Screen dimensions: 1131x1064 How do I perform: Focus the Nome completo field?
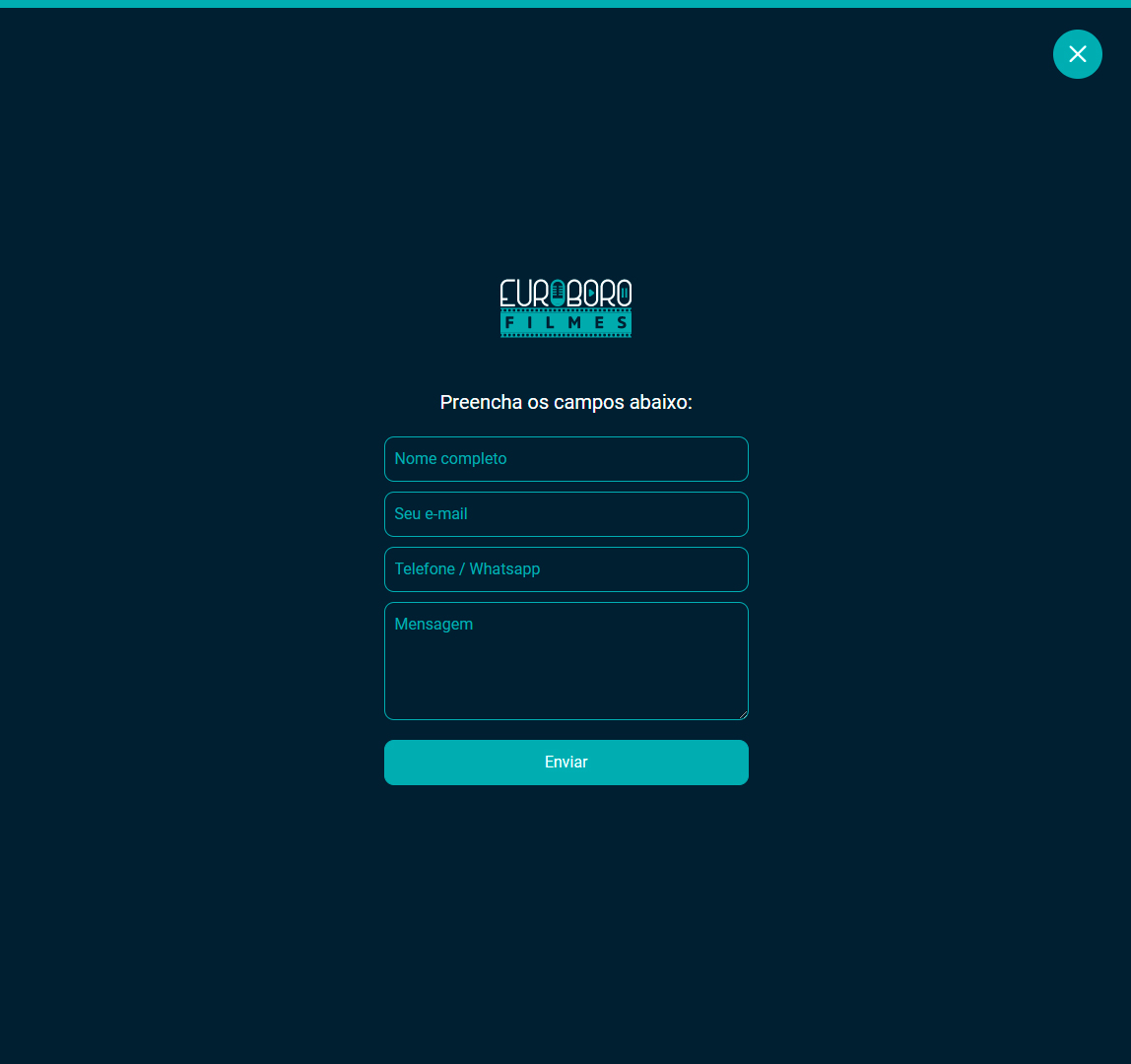[x=566, y=459]
